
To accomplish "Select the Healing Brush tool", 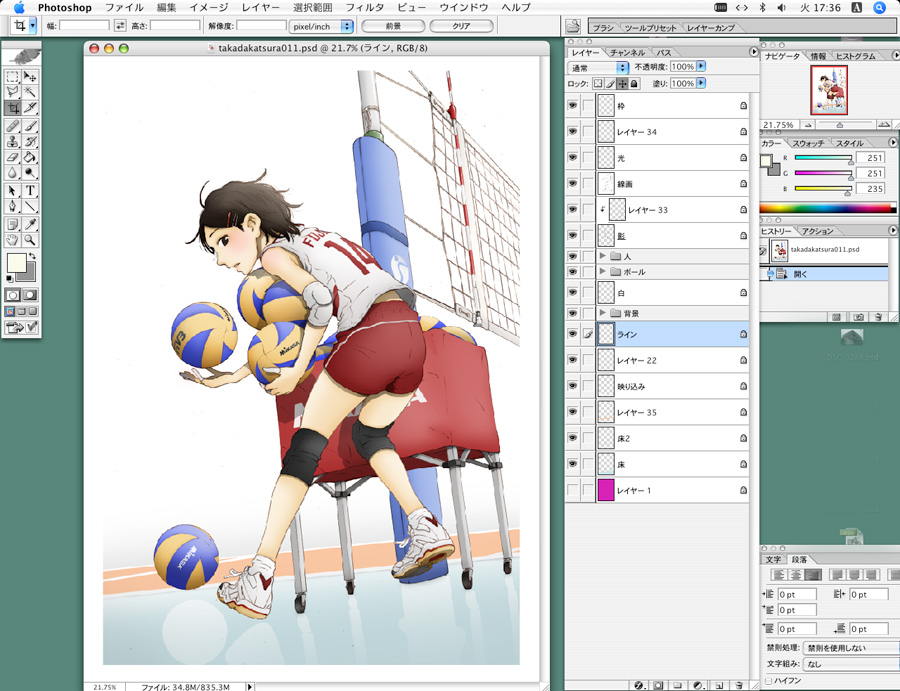I will coord(13,126).
